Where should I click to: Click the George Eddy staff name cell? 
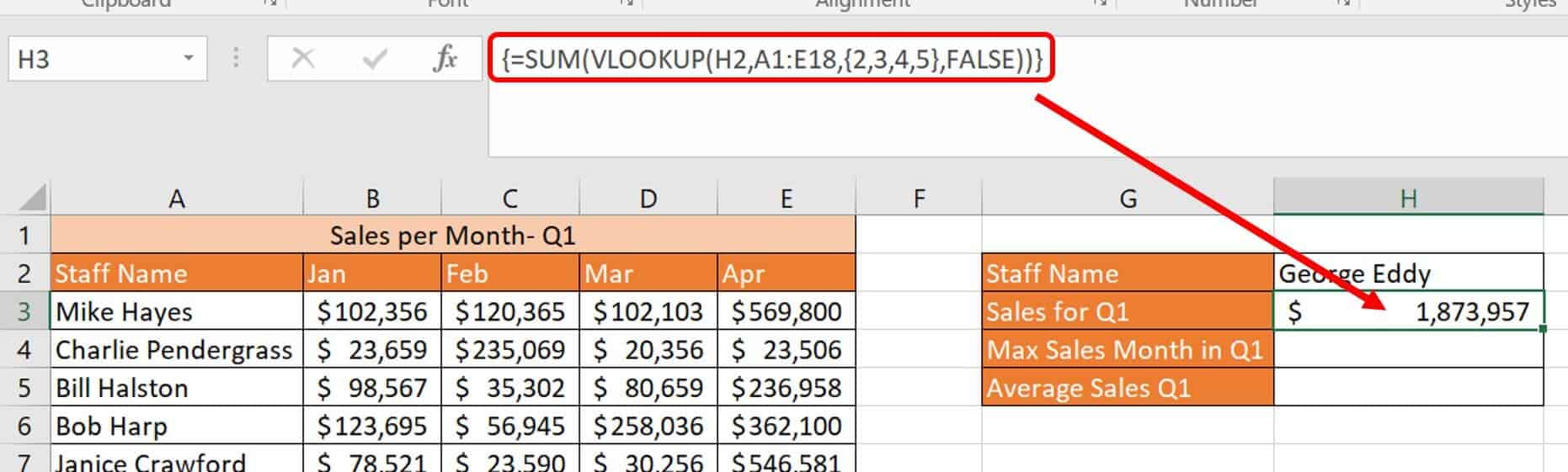tap(1407, 273)
